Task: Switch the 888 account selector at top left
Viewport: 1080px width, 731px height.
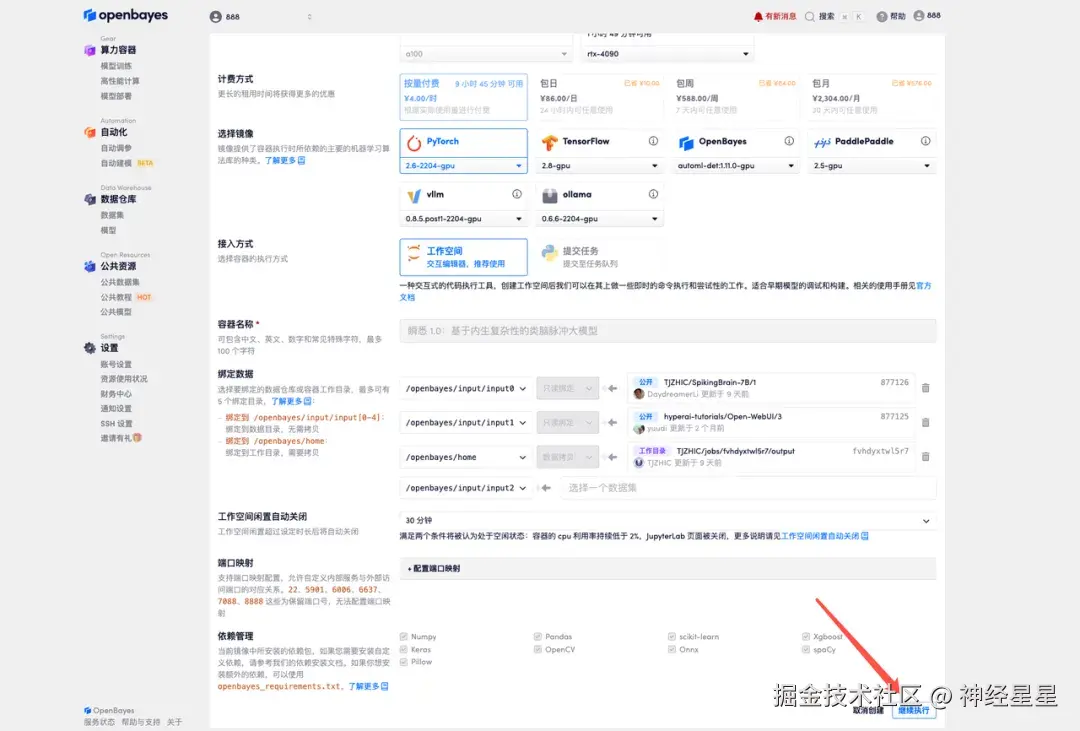Action: [x=261, y=17]
